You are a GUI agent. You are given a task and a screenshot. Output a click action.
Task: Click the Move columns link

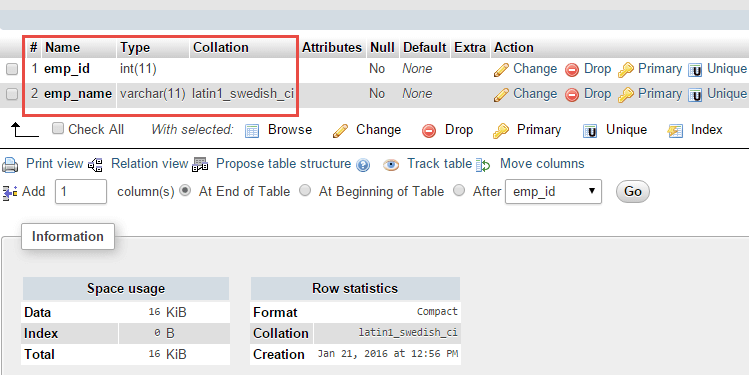pos(542,164)
